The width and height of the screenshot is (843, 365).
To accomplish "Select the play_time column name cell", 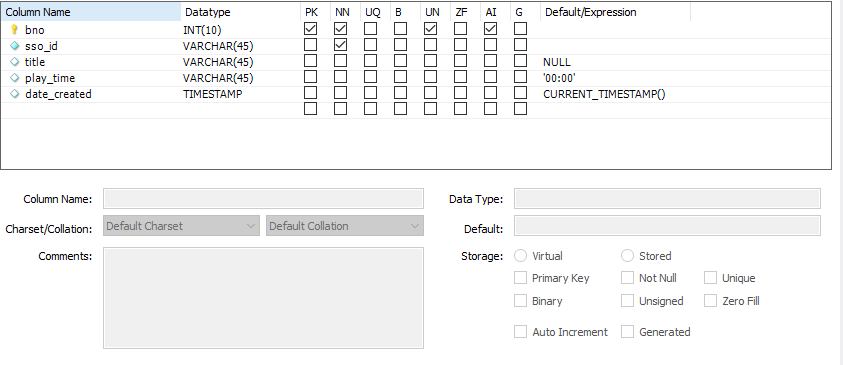I will tap(49, 78).
